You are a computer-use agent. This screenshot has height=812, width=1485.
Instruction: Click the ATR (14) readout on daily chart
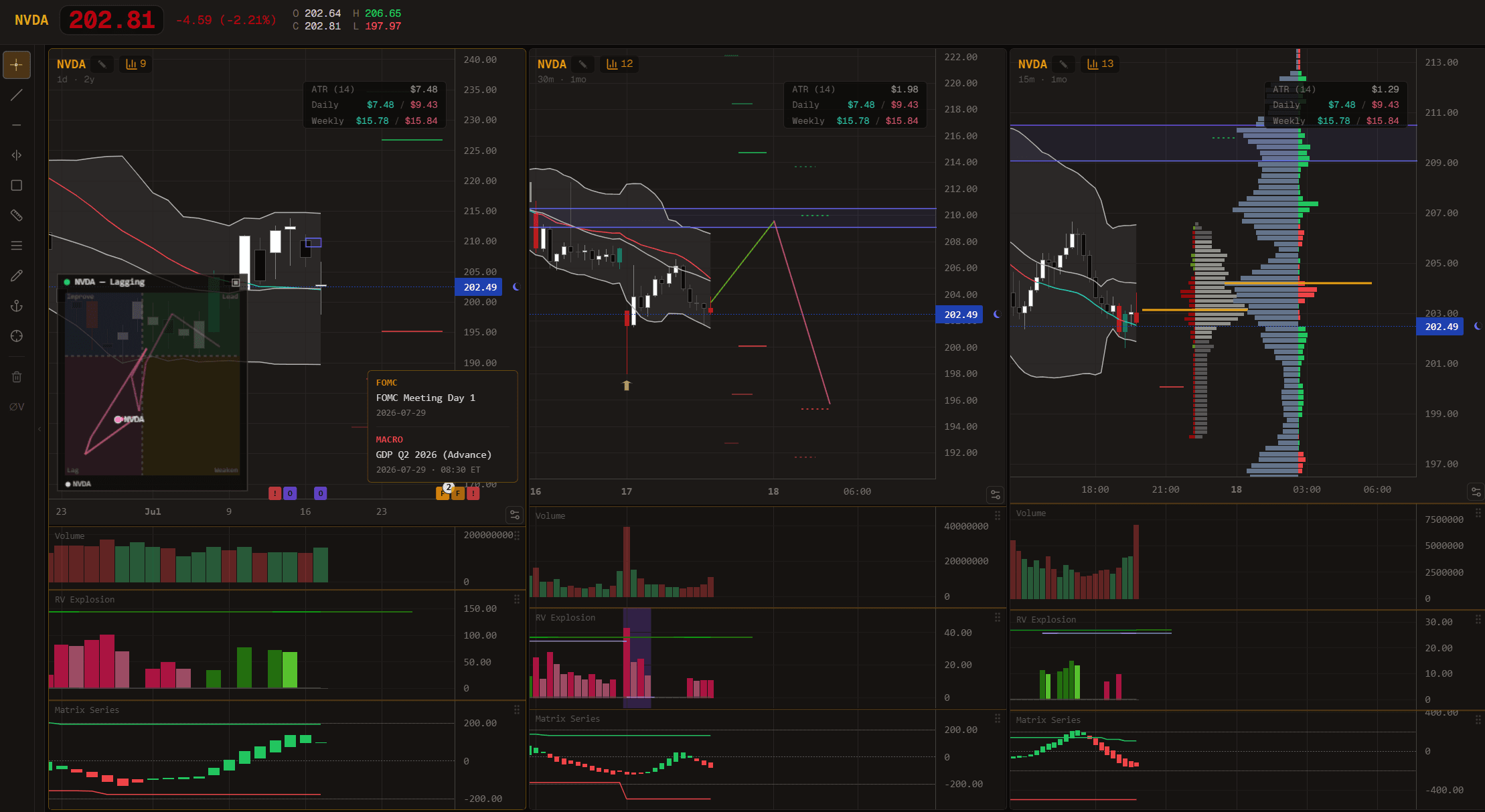pos(374,89)
